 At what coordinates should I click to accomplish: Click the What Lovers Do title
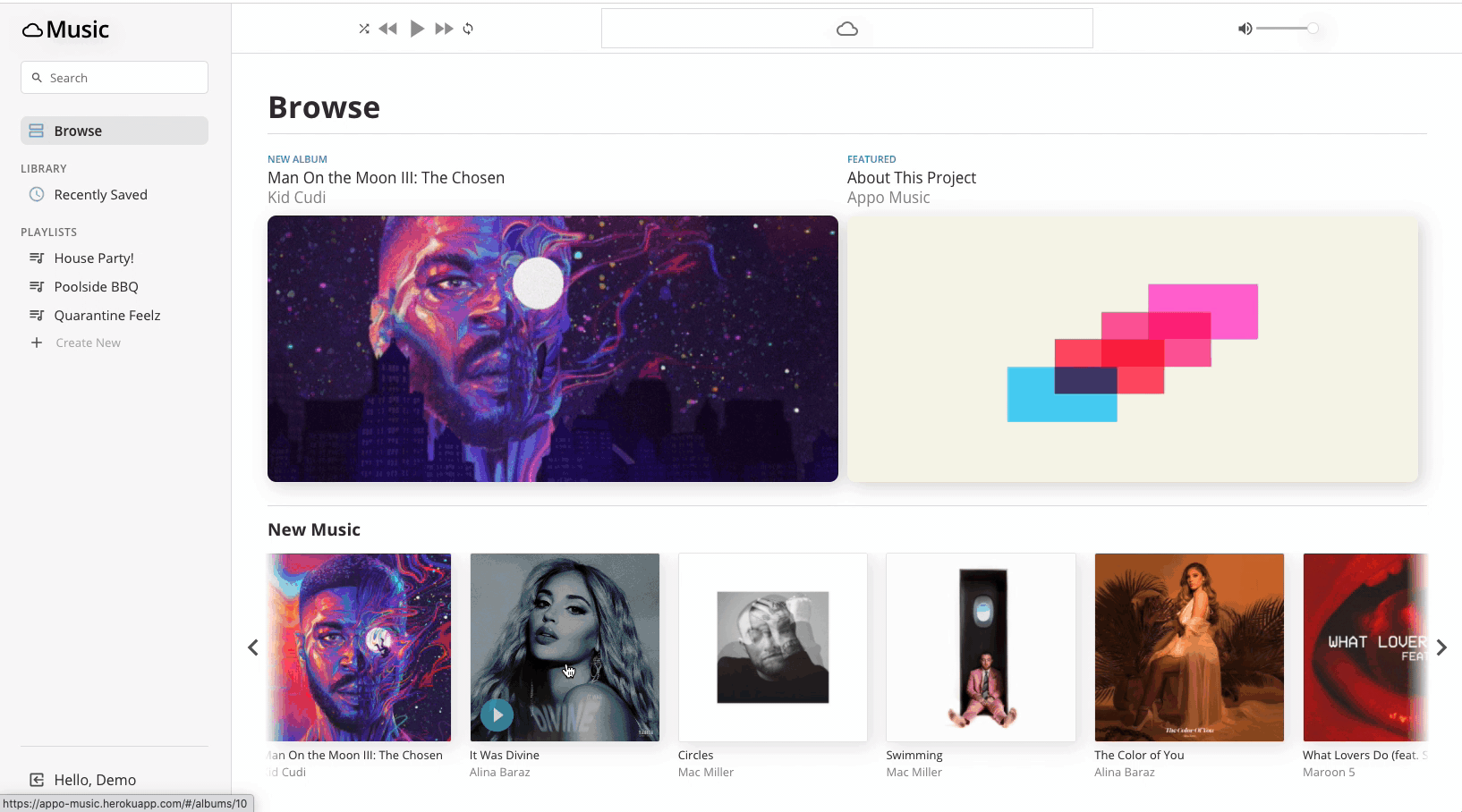point(1364,756)
